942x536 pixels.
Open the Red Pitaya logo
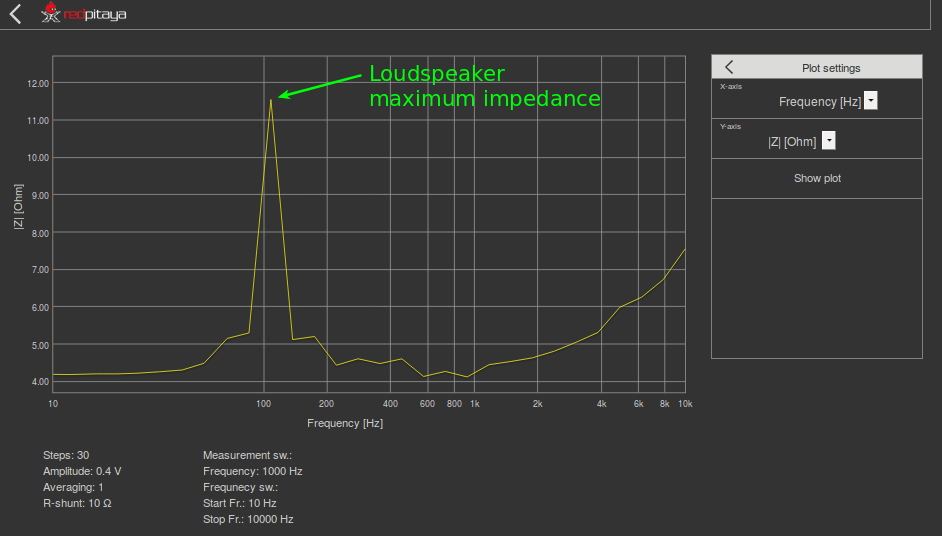click(84, 13)
